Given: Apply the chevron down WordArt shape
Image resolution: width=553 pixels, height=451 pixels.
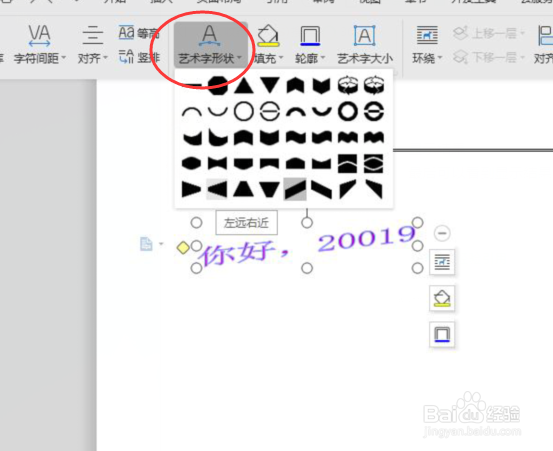Looking at the screenshot, I should [322, 86].
